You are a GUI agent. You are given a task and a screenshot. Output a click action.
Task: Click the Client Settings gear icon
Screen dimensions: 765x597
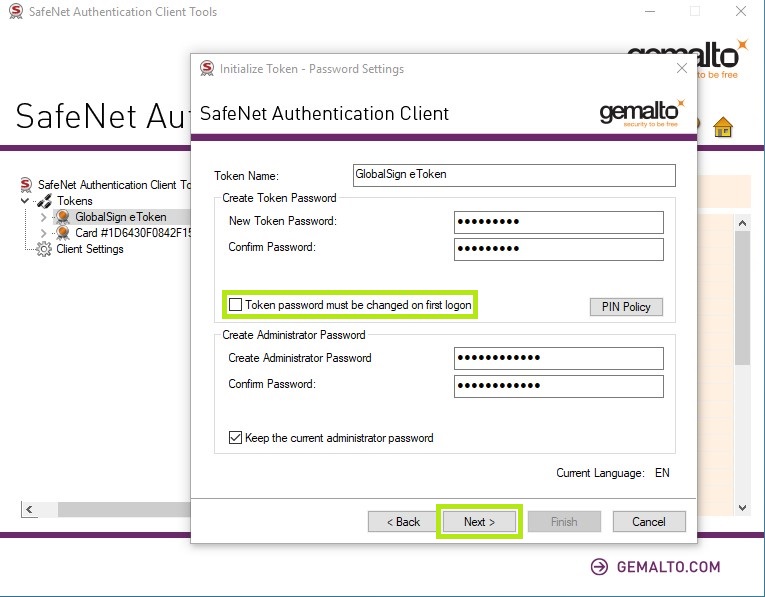pos(43,249)
